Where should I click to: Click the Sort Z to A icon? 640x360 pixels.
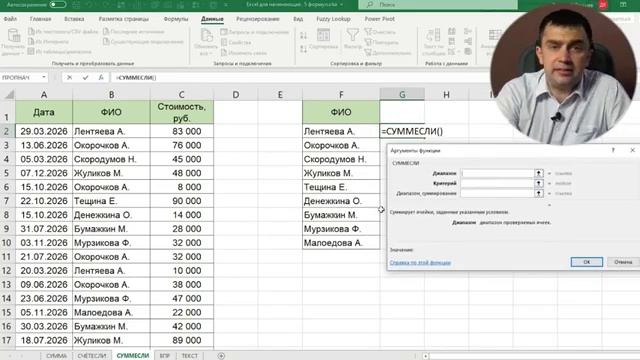[303, 49]
